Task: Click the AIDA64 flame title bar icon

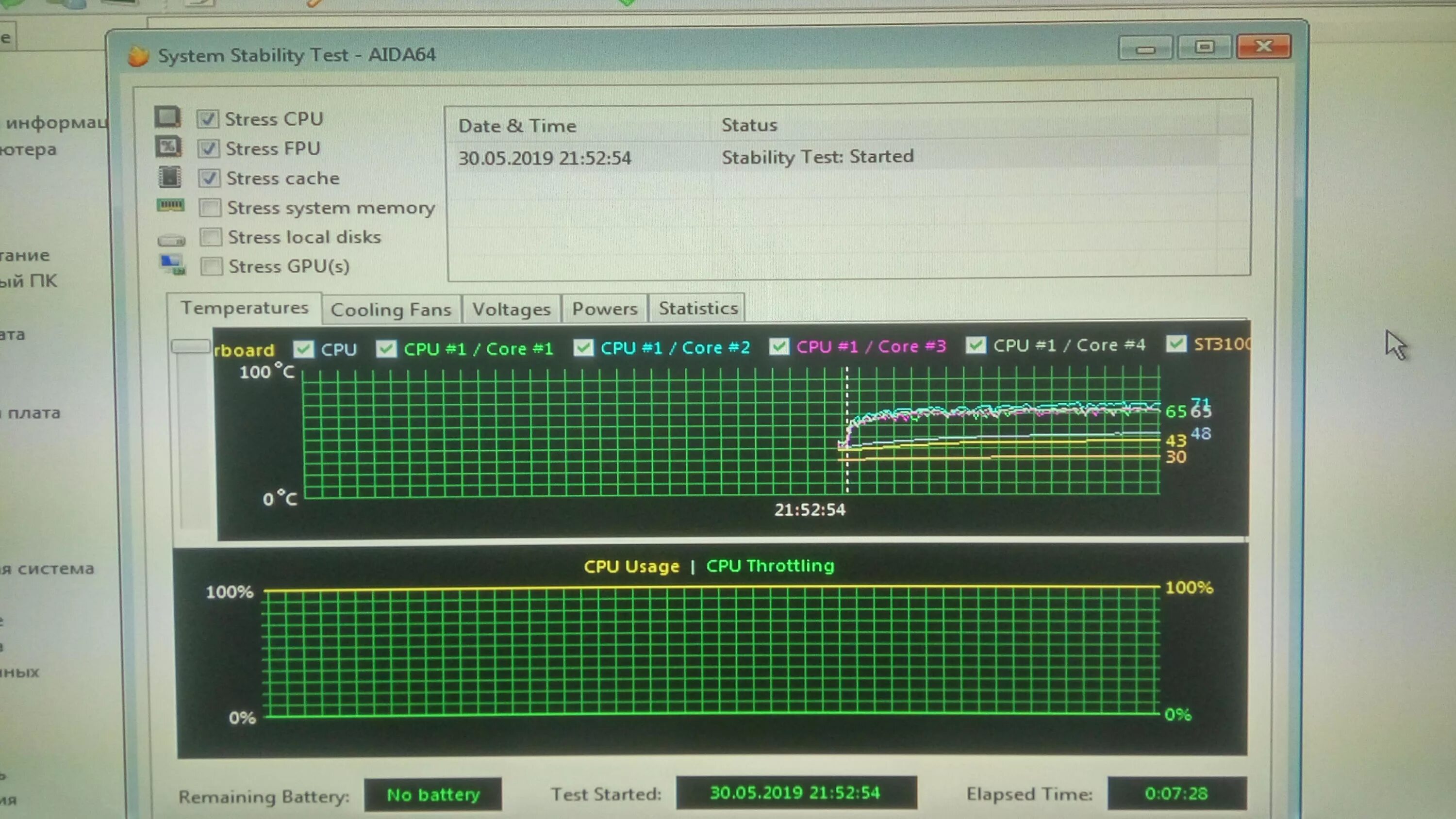Action: (138, 55)
